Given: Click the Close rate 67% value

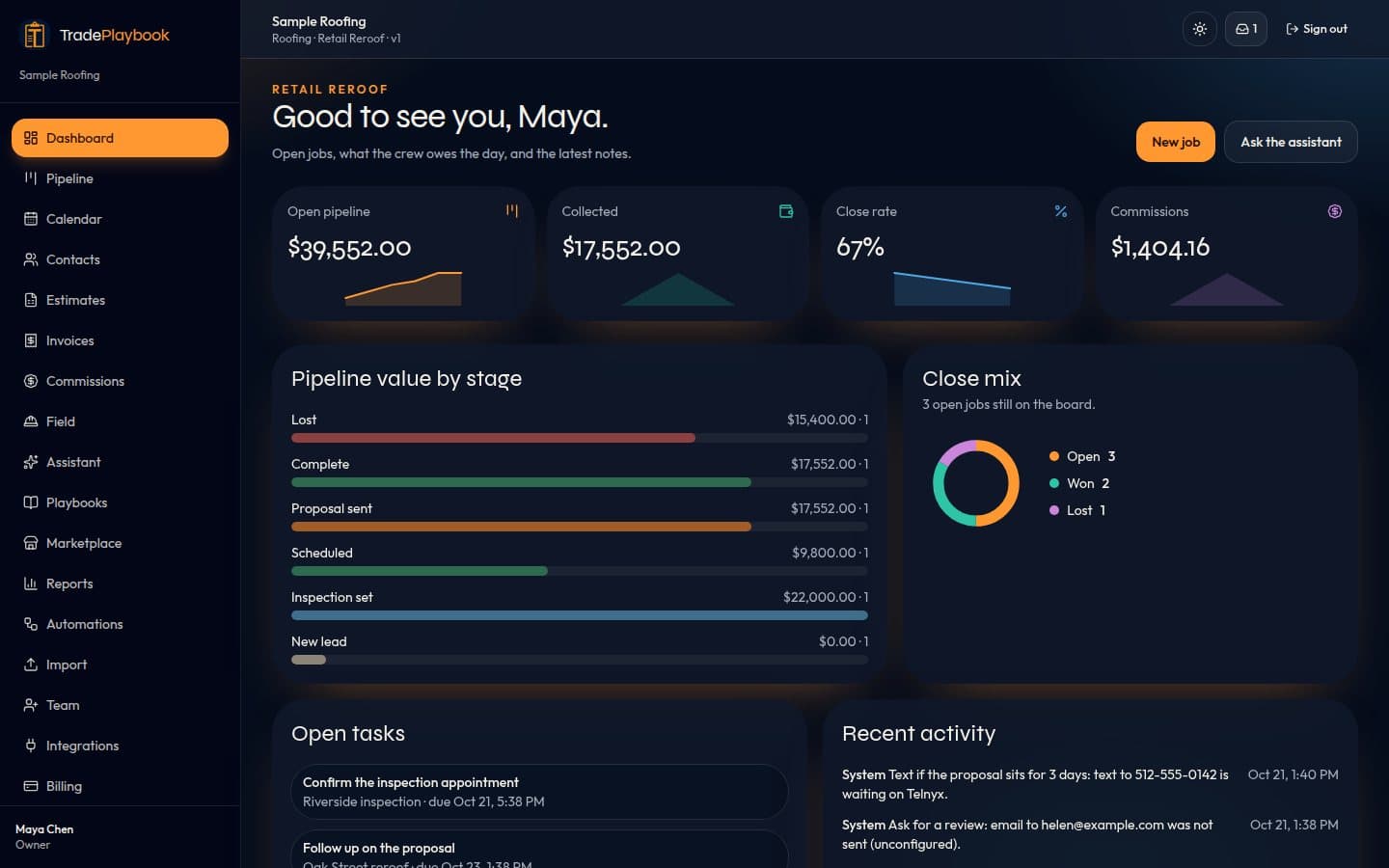Looking at the screenshot, I should point(860,248).
